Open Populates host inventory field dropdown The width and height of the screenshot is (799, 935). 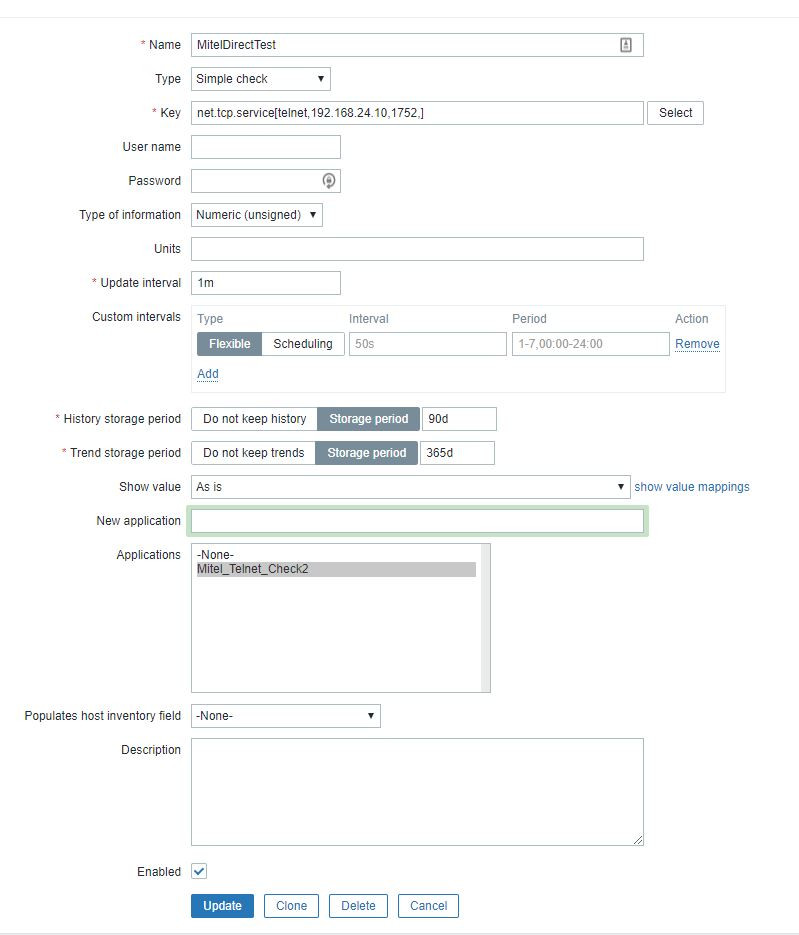tap(286, 716)
